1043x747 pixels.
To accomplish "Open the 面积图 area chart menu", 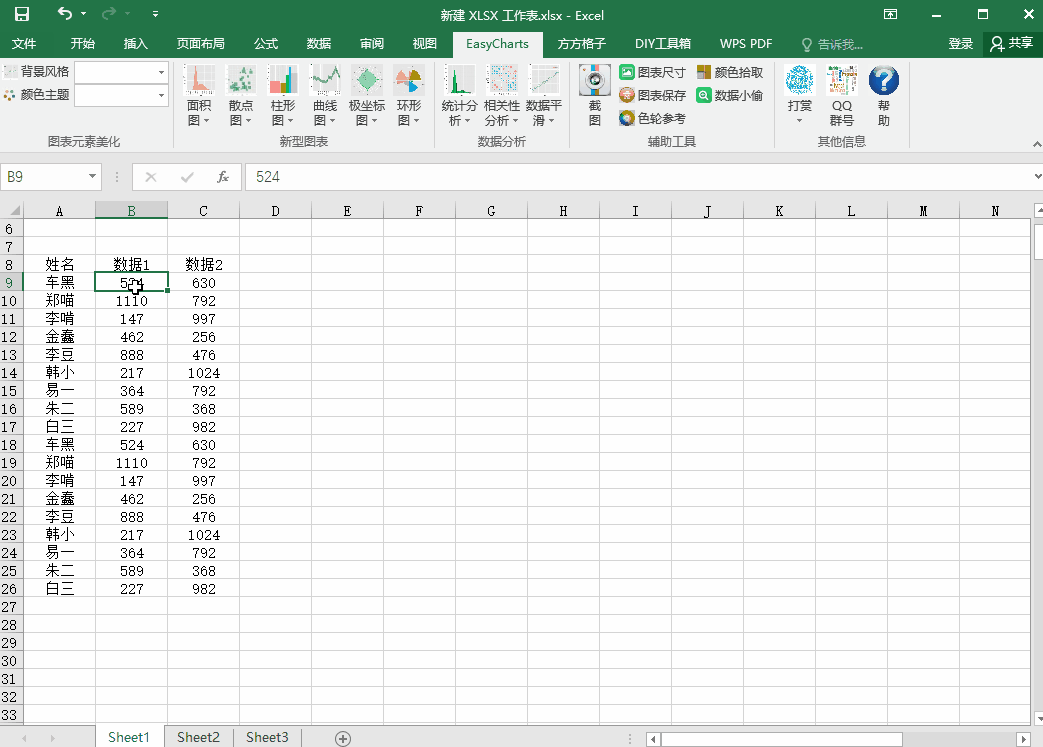I will click(199, 96).
